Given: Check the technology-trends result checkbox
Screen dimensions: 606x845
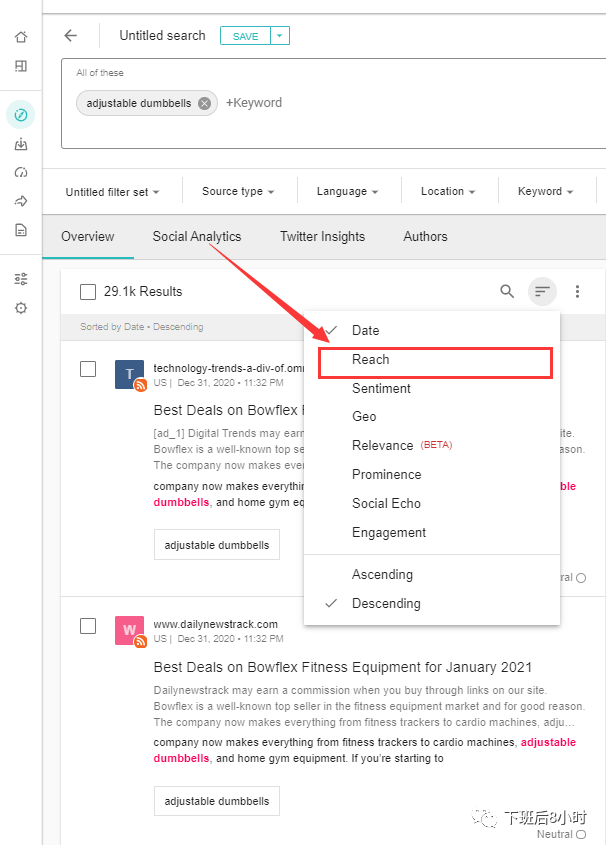Looking at the screenshot, I should click(x=88, y=369).
